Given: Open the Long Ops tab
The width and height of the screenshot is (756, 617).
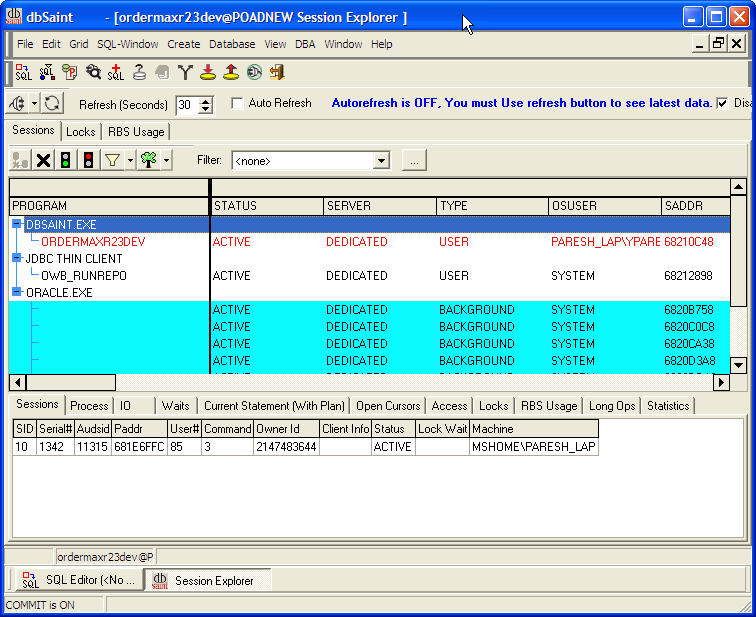Looking at the screenshot, I should (612, 406).
